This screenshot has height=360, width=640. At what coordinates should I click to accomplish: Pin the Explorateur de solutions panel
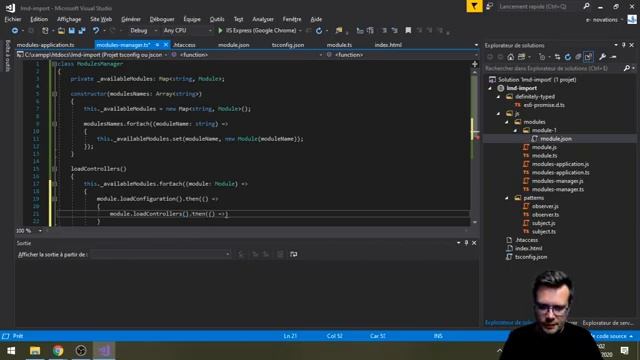coord(624,45)
